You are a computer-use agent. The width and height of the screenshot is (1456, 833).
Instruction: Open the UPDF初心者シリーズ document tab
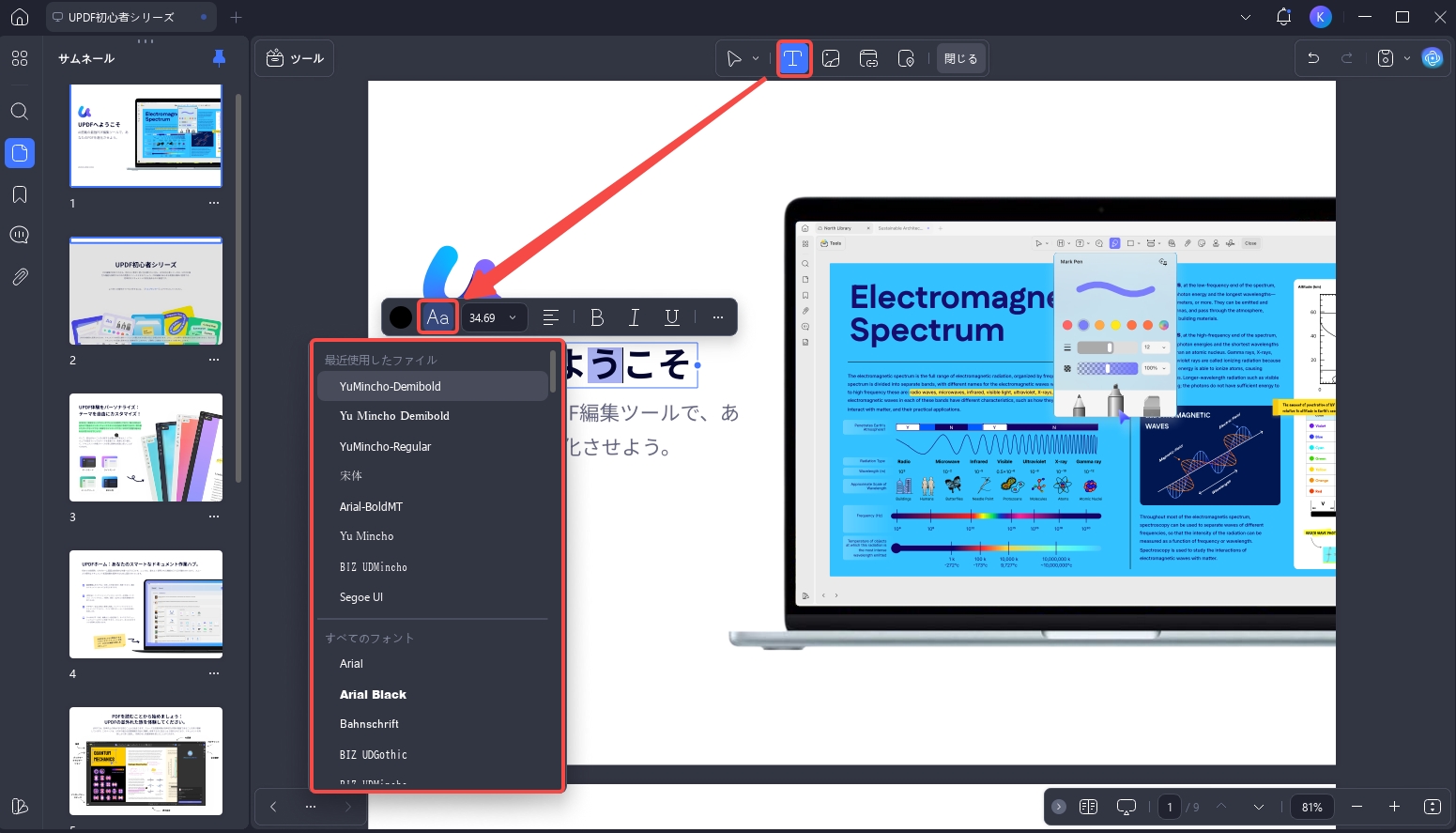pyautogui.click(x=130, y=17)
